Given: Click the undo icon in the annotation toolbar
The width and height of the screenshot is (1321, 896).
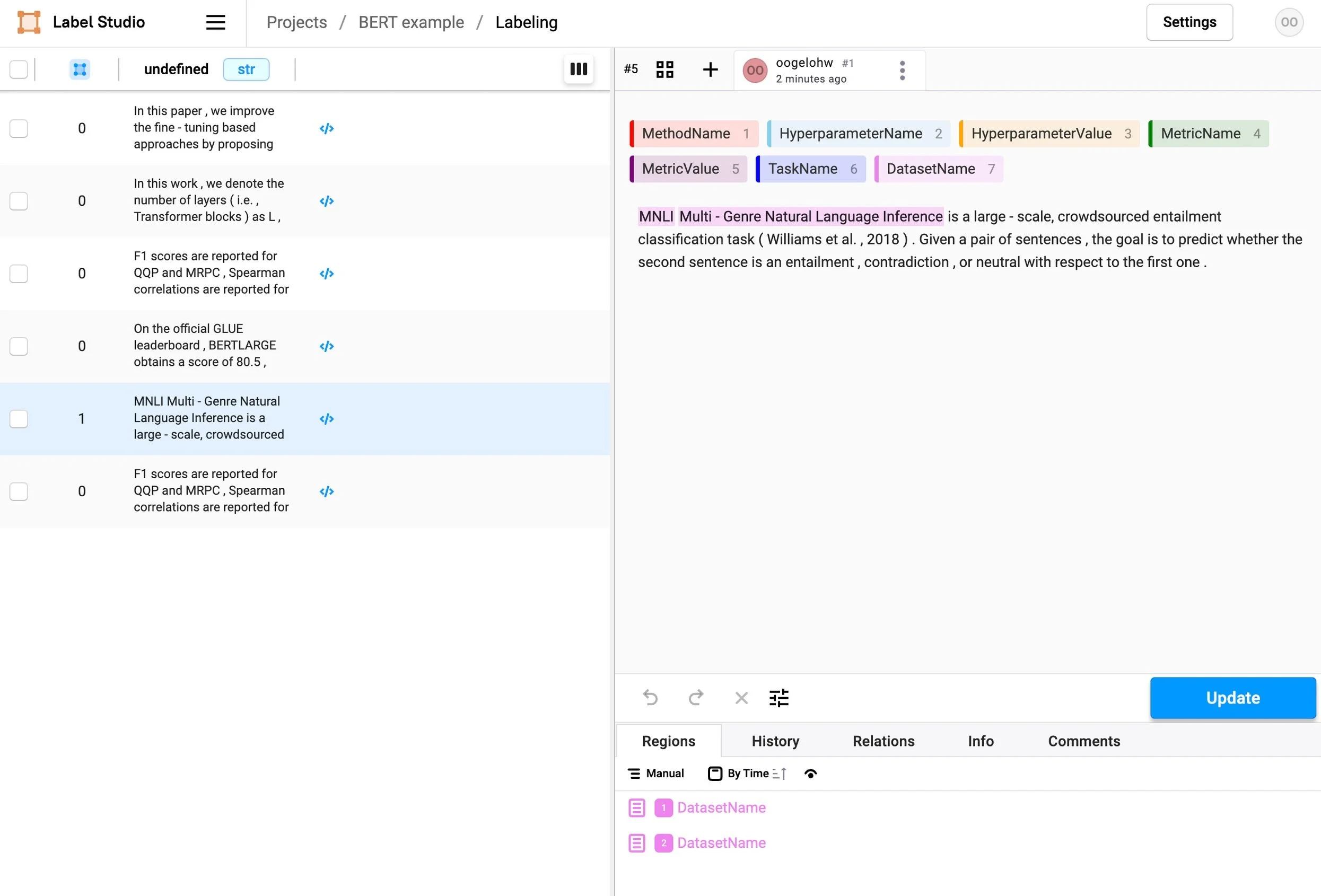Looking at the screenshot, I should click(651, 698).
